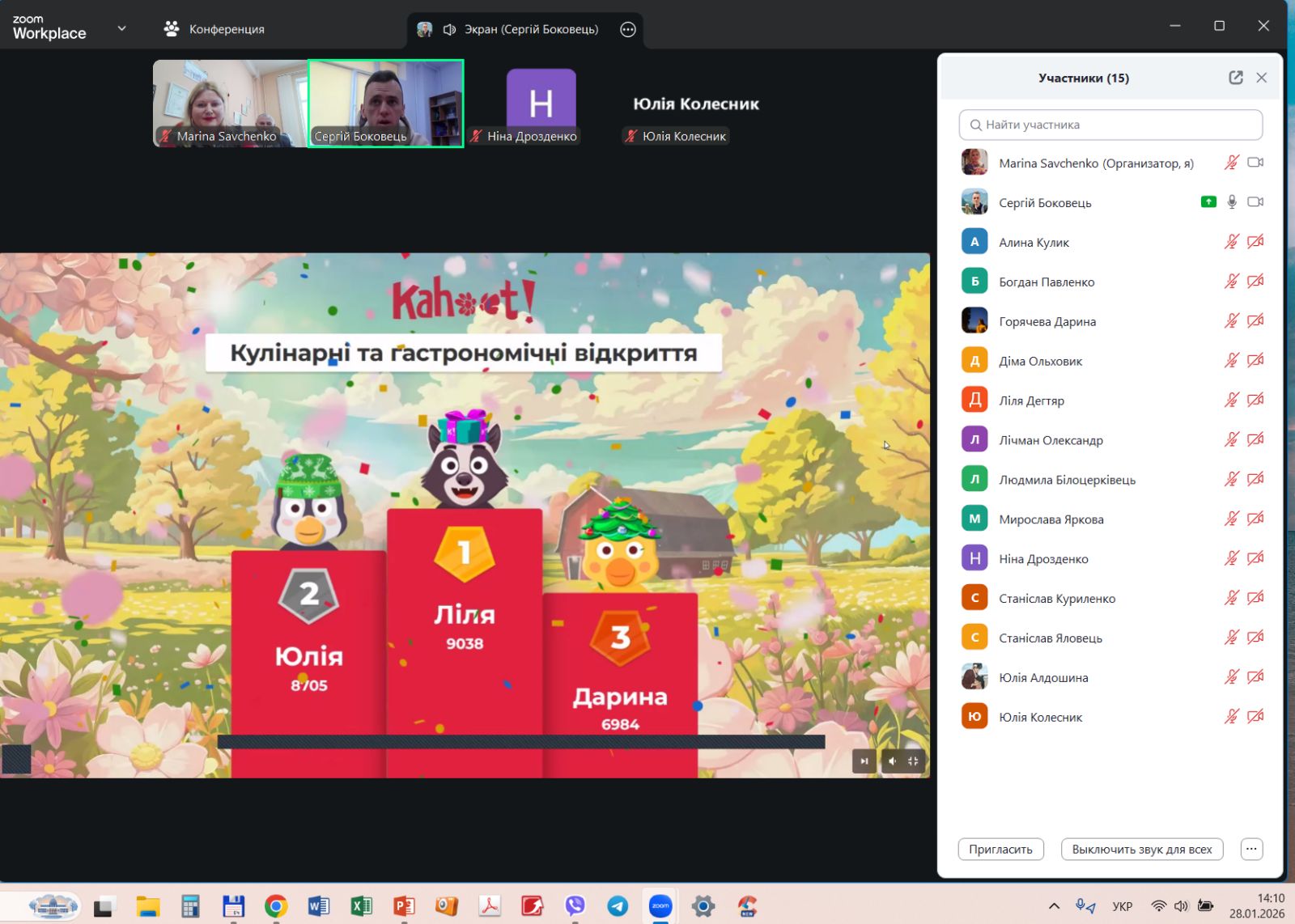This screenshot has height=924, width=1295.
Task: Click the Kahoot progress bar under the podium
Action: coord(520,741)
